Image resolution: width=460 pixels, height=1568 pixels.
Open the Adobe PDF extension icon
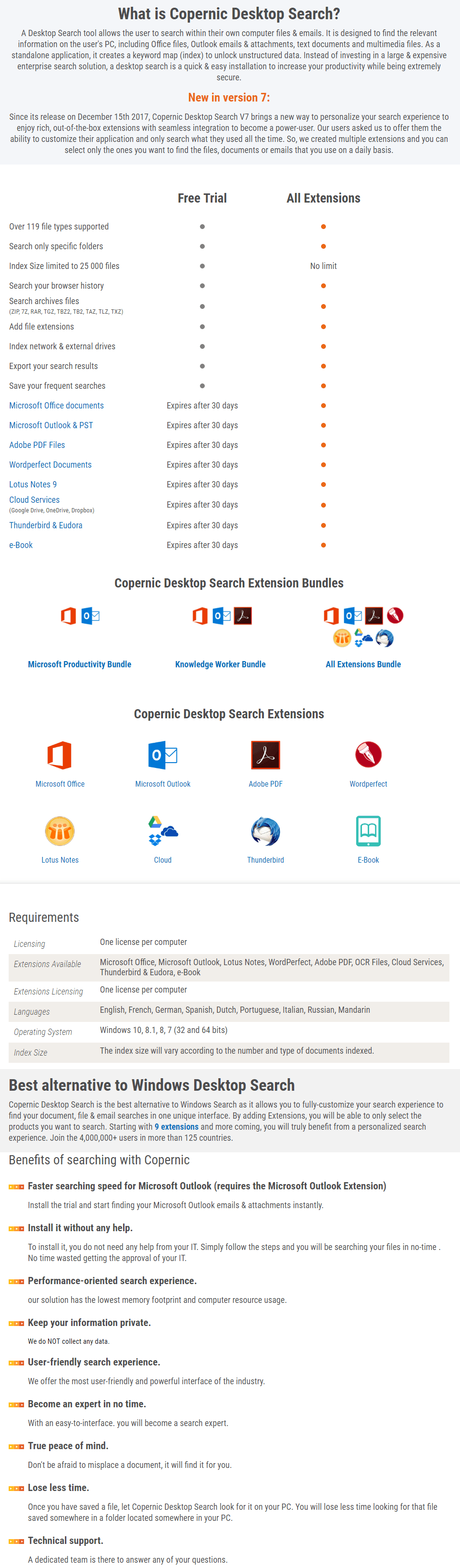click(x=265, y=755)
